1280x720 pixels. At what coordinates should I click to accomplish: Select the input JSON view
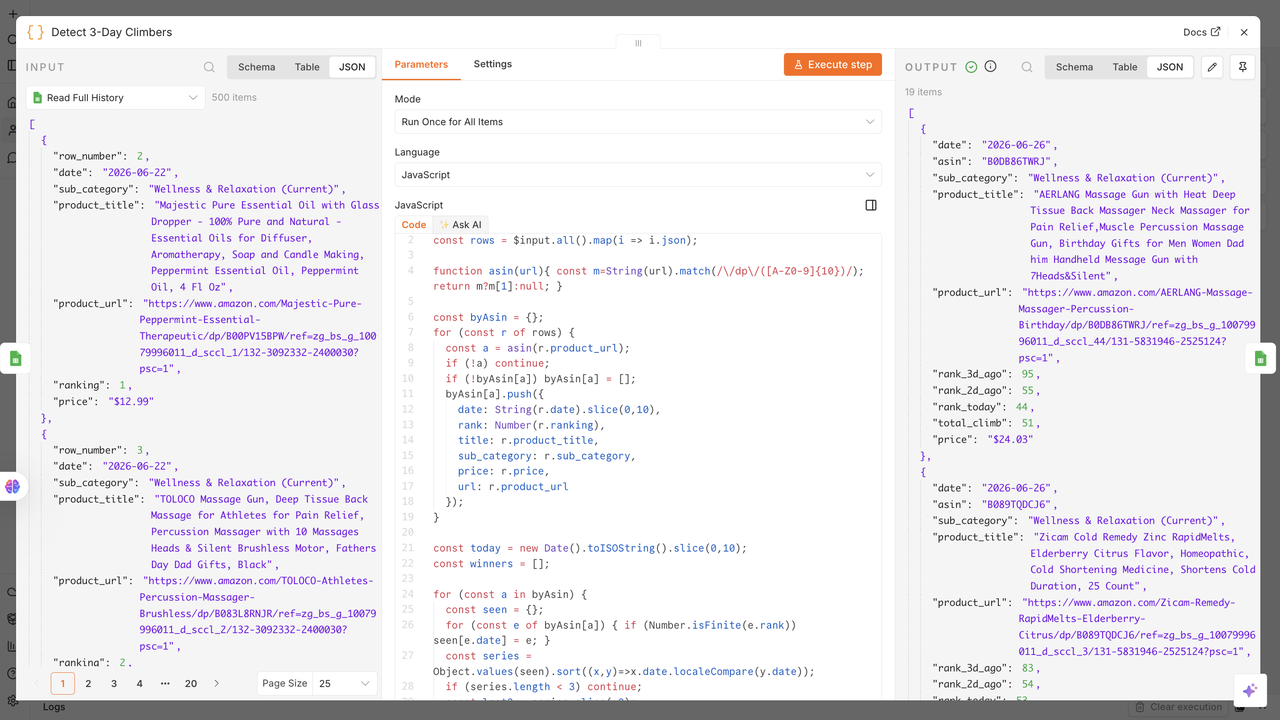point(352,67)
